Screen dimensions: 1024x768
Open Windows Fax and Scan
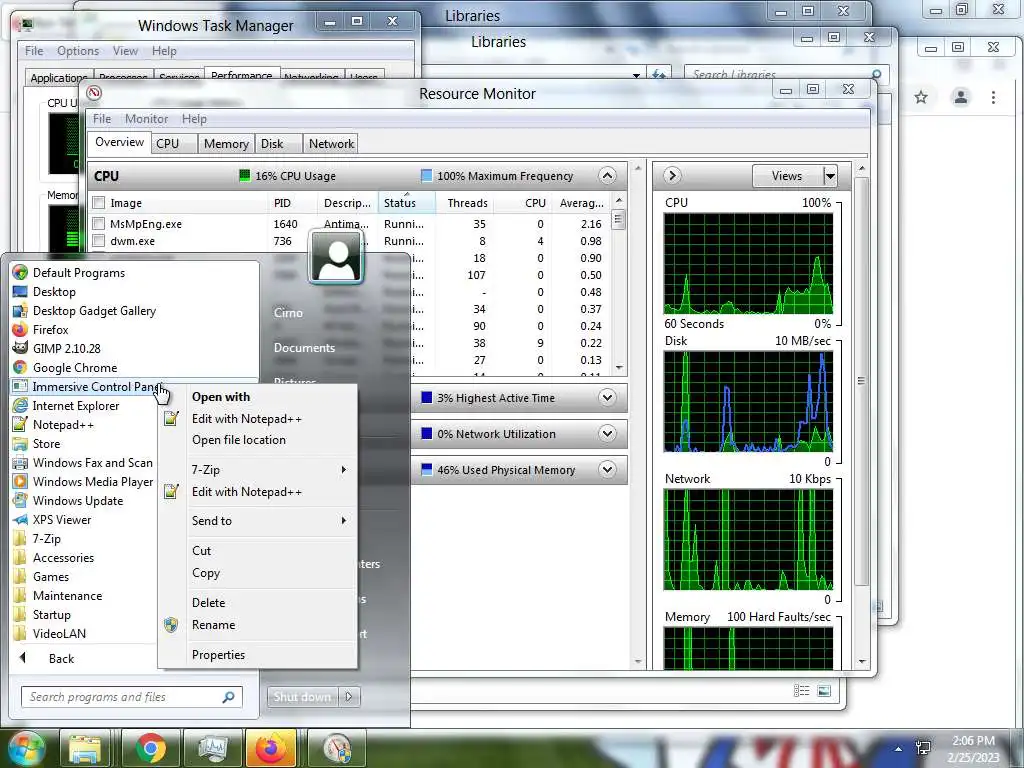[x=93, y=462]
